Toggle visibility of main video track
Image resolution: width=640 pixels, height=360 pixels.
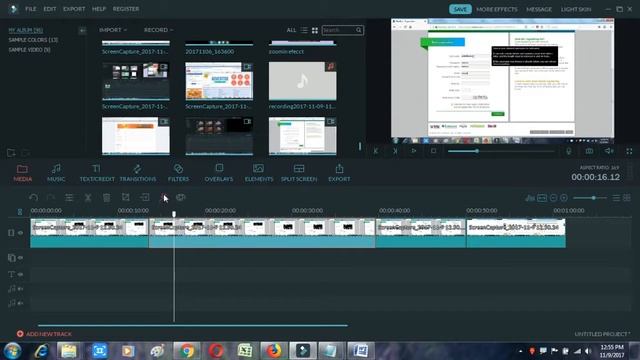point(20,233)
